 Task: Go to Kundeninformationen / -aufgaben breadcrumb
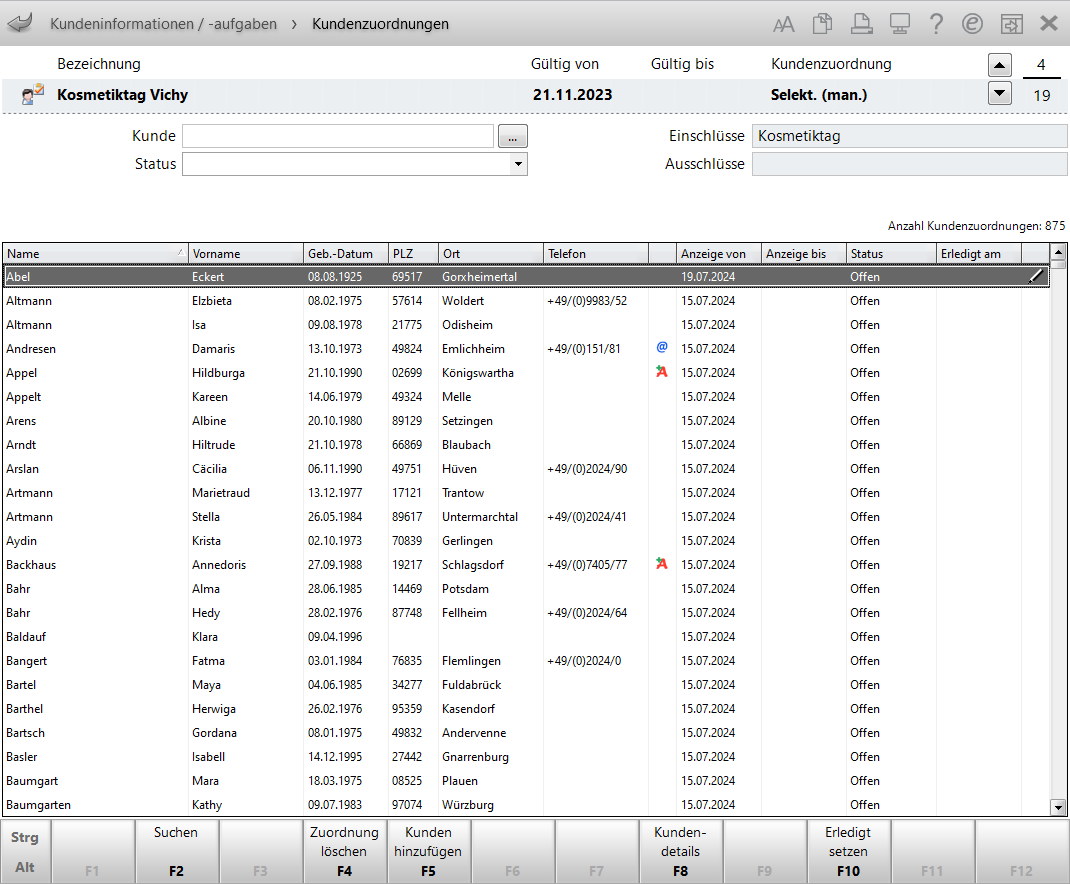coord(163,24)
